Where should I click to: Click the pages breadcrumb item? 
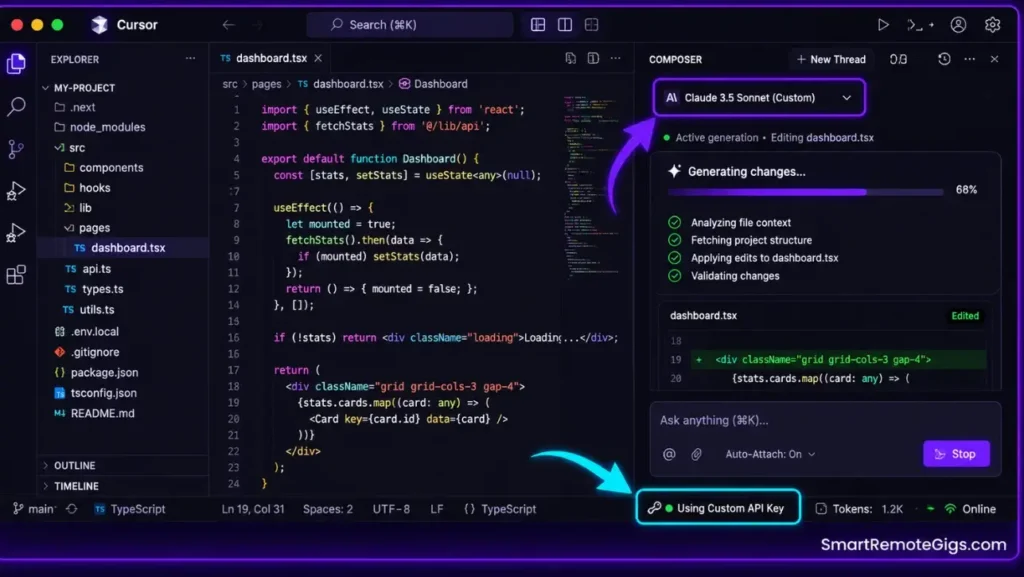pos(266,84)
